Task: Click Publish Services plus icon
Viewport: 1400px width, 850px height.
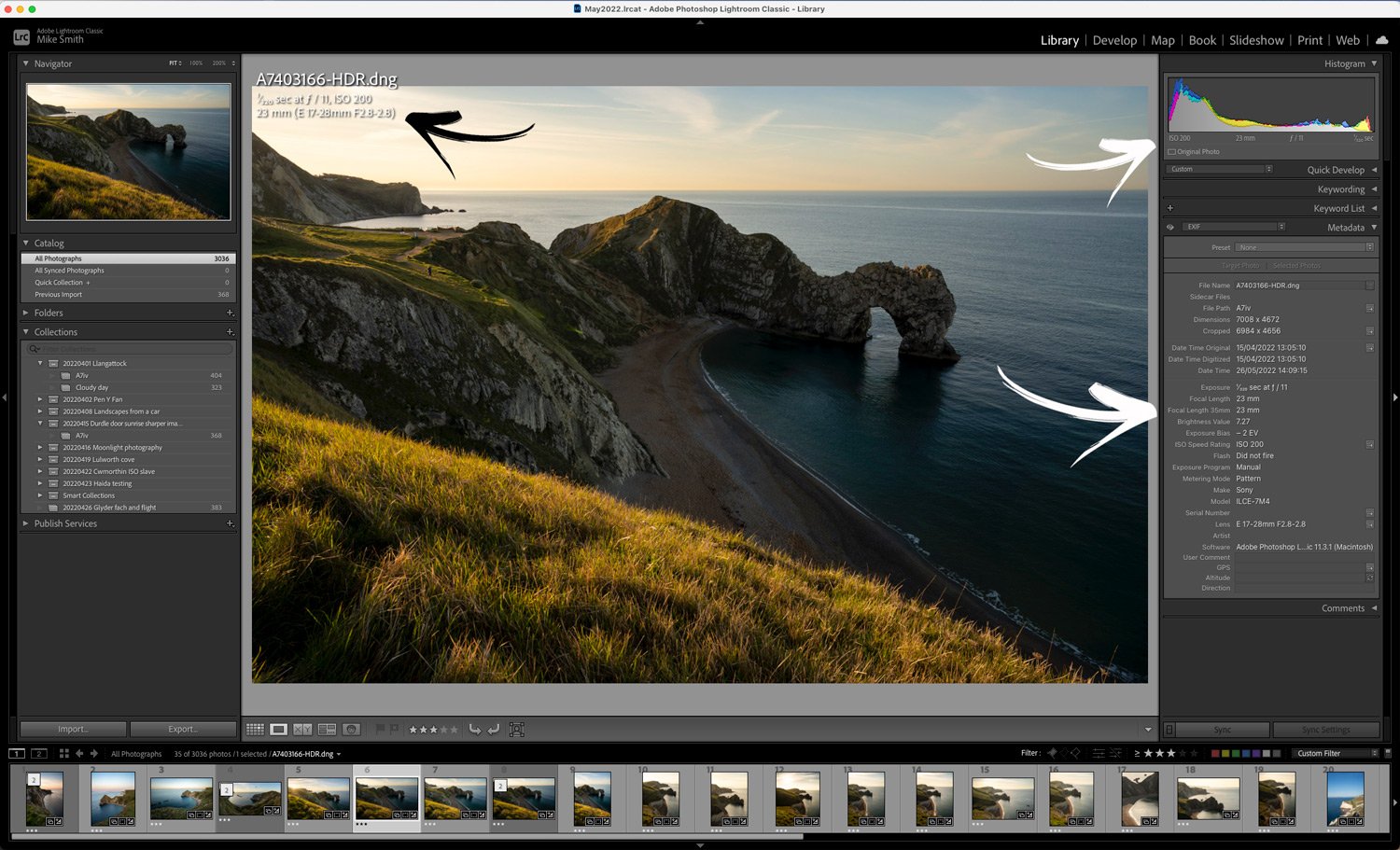Action: coord(230,523)
